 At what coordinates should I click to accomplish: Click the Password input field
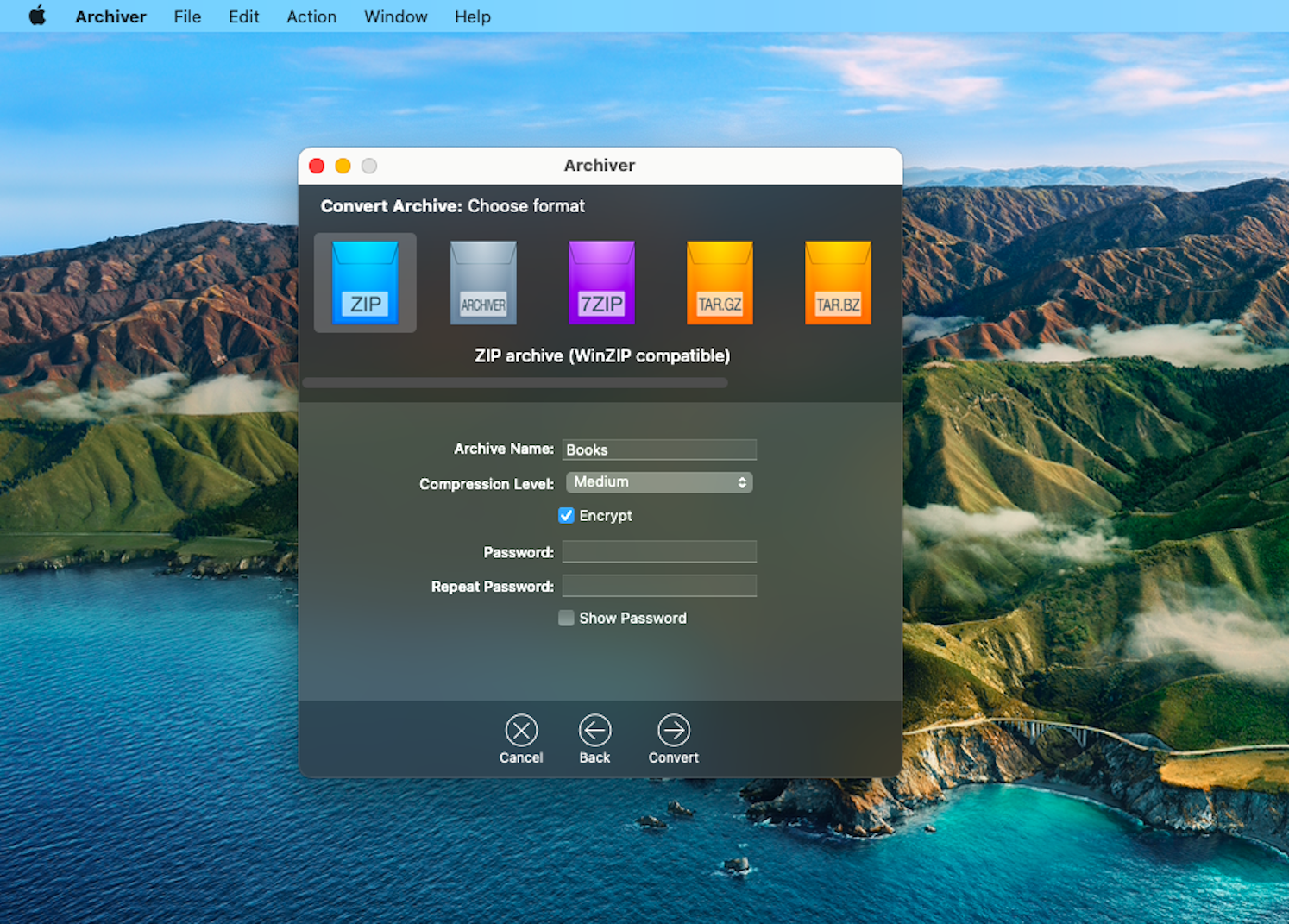658,551
